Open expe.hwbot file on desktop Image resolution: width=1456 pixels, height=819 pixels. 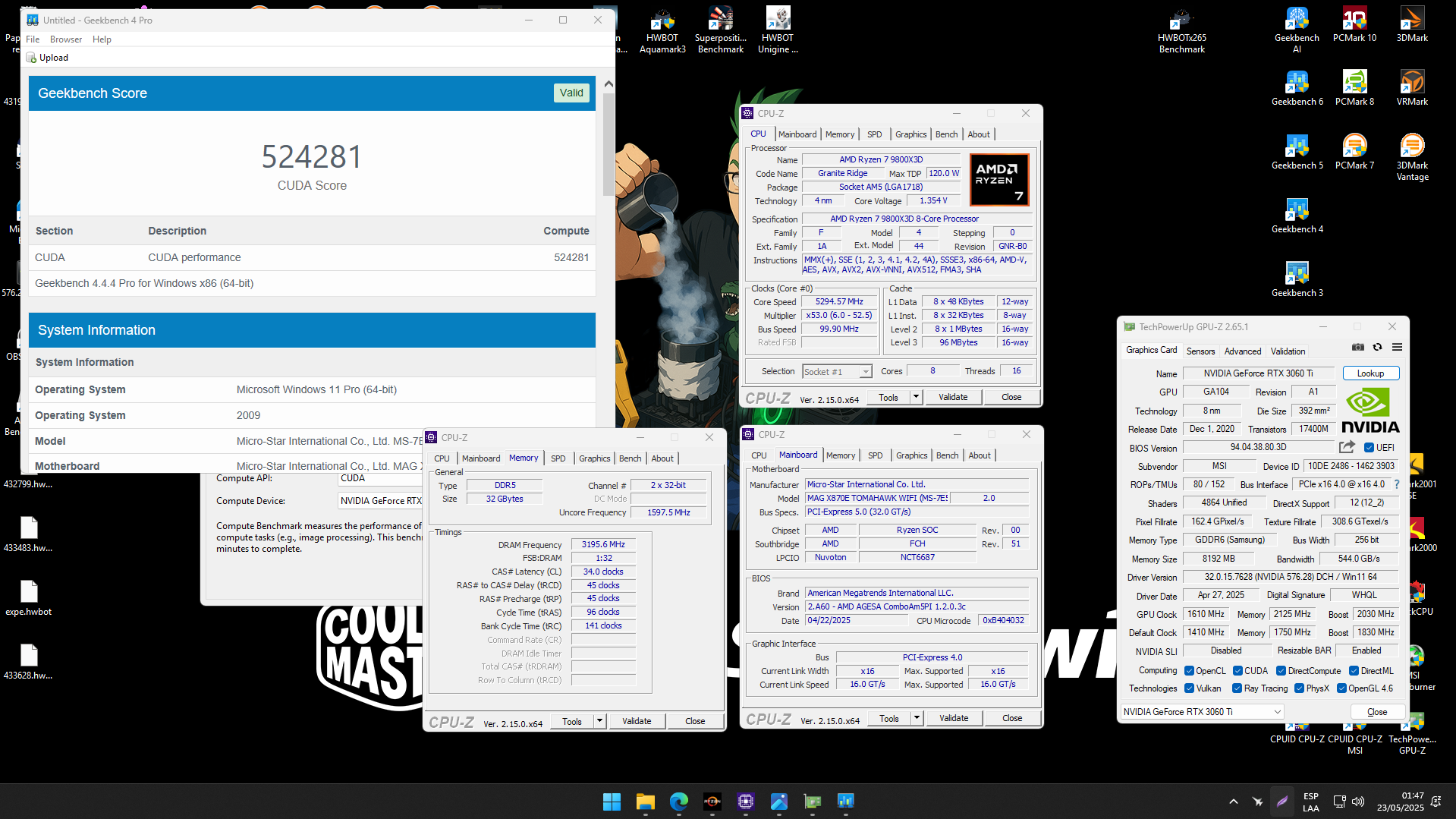[x=28, y=598]
